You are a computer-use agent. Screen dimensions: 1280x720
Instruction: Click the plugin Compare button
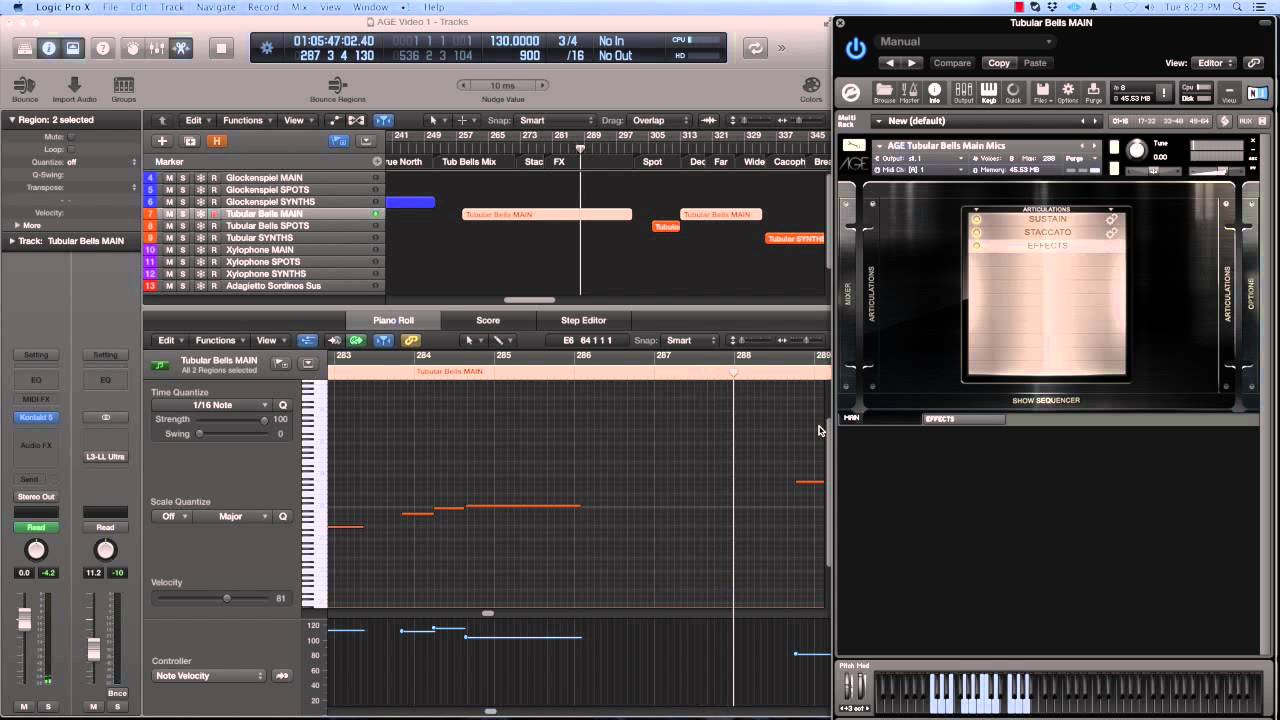click(952, 63)
